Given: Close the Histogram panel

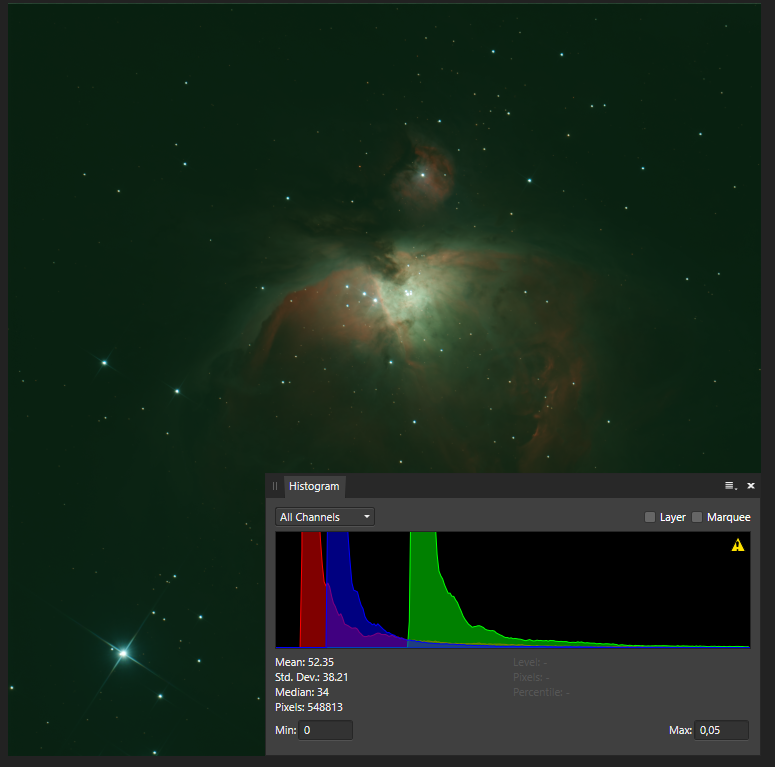Looking at the screenshot, I should point(751,486).
